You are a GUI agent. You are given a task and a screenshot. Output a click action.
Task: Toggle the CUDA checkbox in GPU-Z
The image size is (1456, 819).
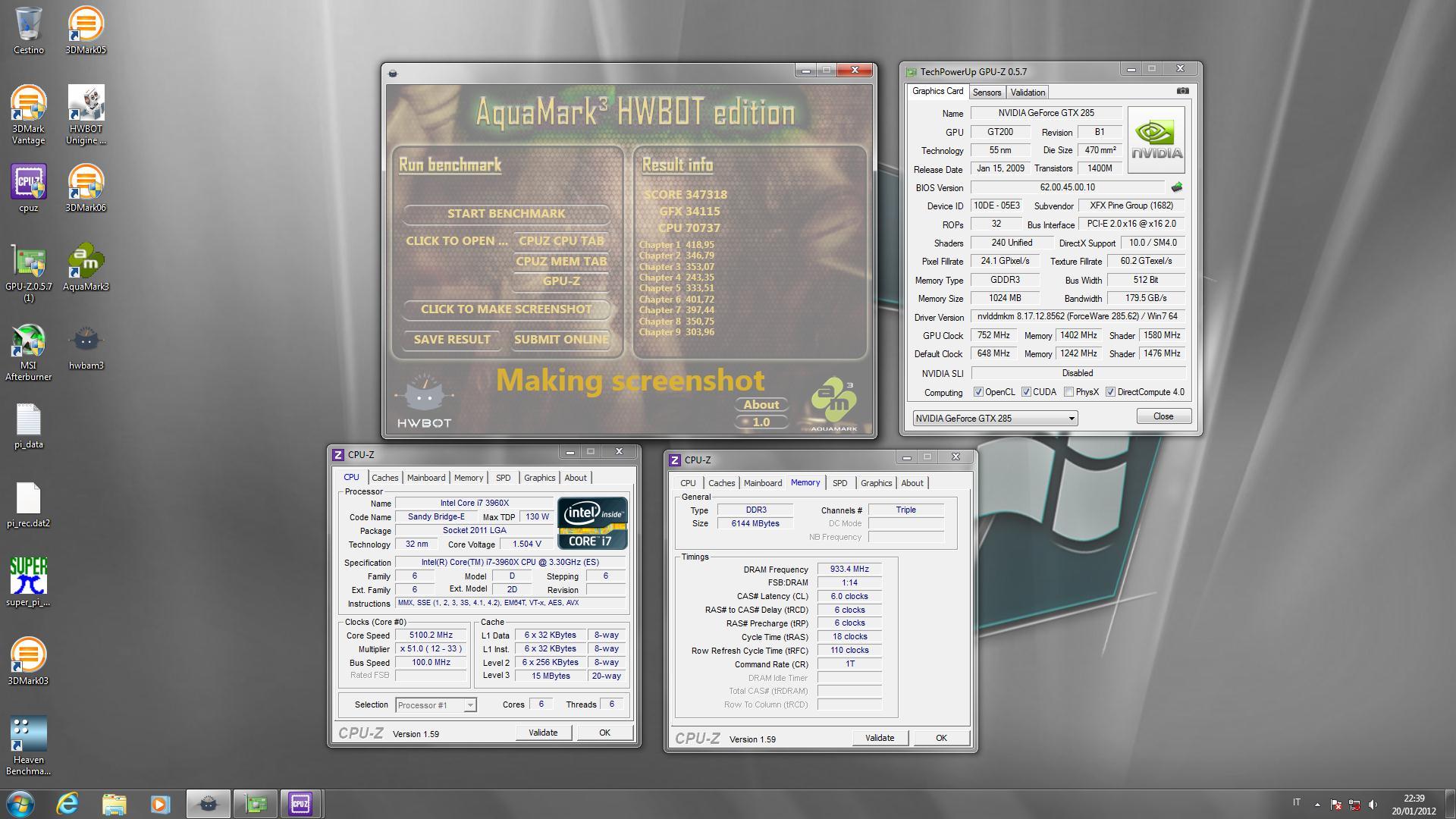(x=1026, y=392)
